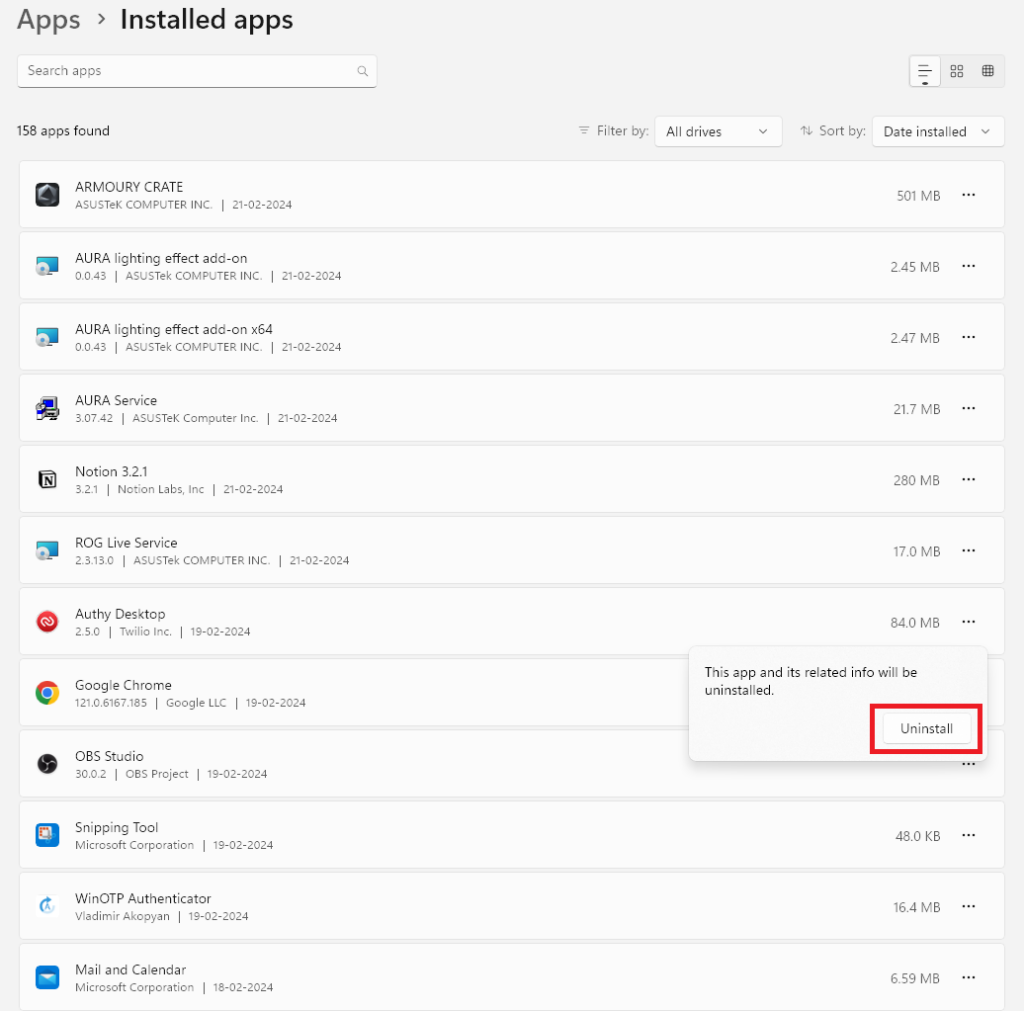Open more options for Snipping Tool
The image size is (1024, 1011).
pyautogui.click(x=968, y=835)
